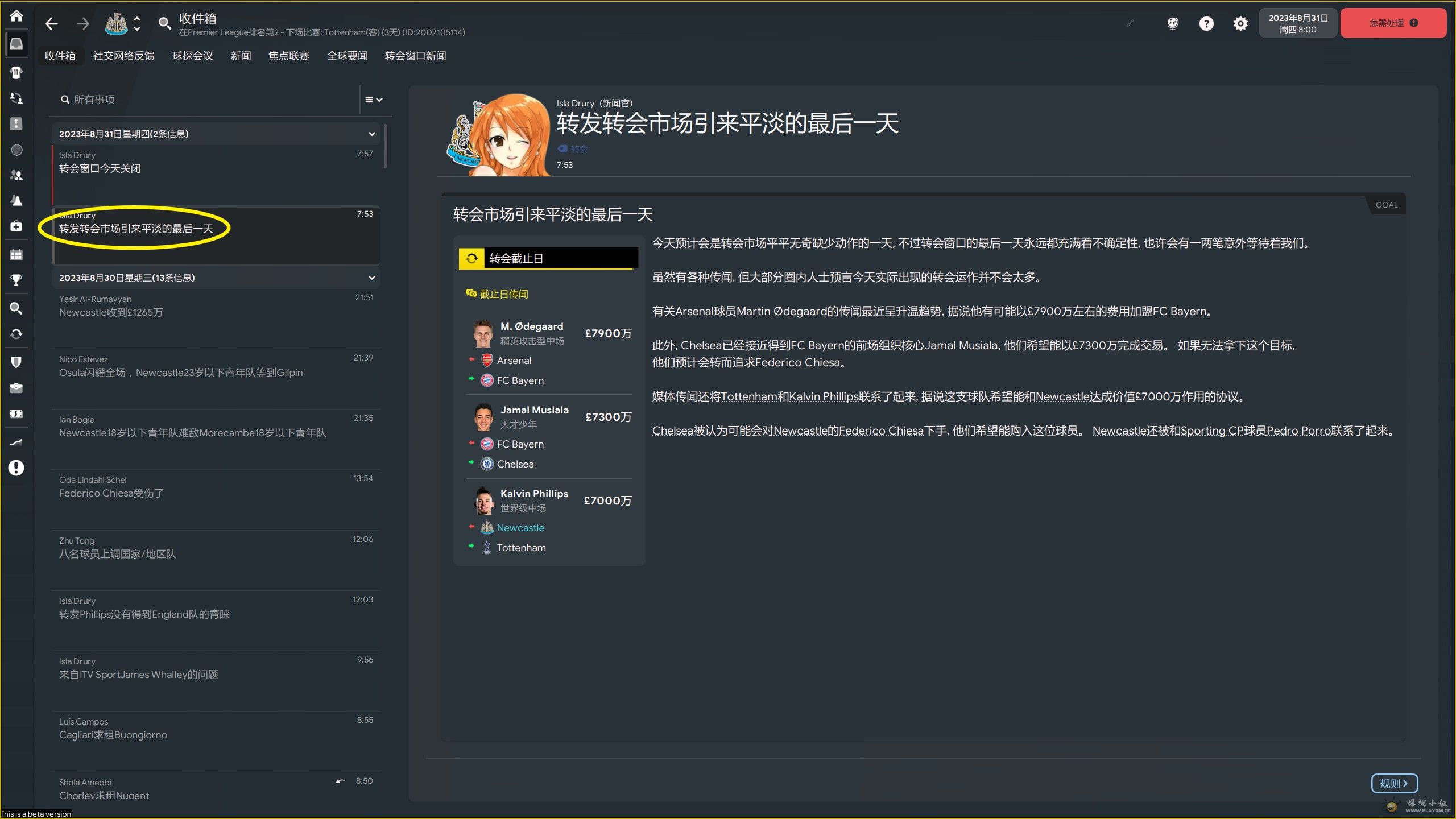Click the Chelsea club link under Musiala
The image size is (1456, 819).
[515, 464]
